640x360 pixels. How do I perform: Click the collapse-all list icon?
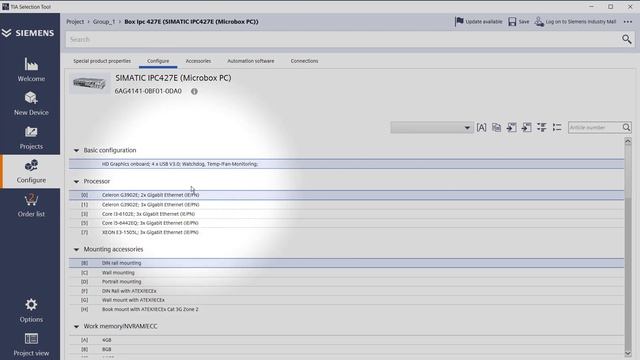pos(557,127)
